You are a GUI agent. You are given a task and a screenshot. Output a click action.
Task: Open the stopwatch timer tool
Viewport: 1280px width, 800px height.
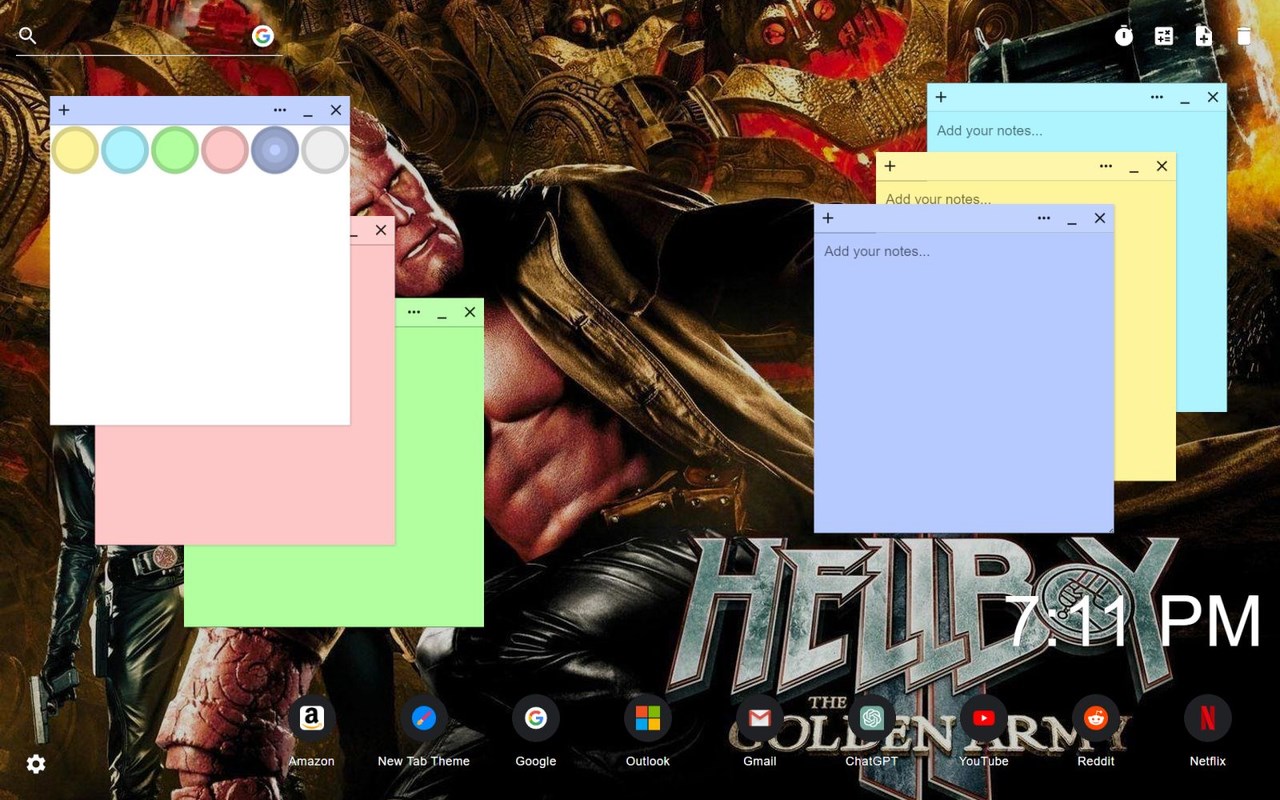(x=1124, y=36)
